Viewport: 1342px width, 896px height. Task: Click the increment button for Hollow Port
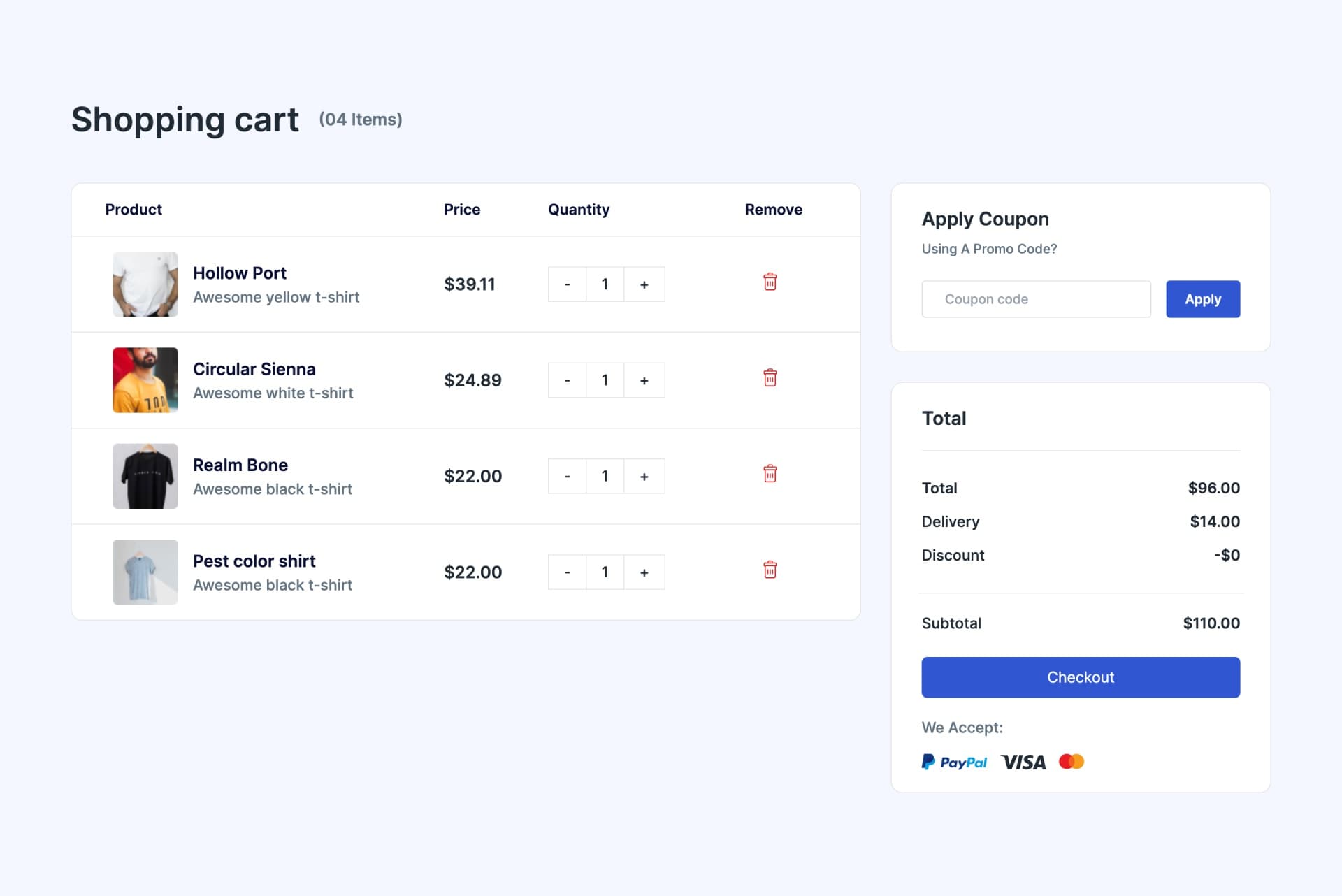pos(644,284)
